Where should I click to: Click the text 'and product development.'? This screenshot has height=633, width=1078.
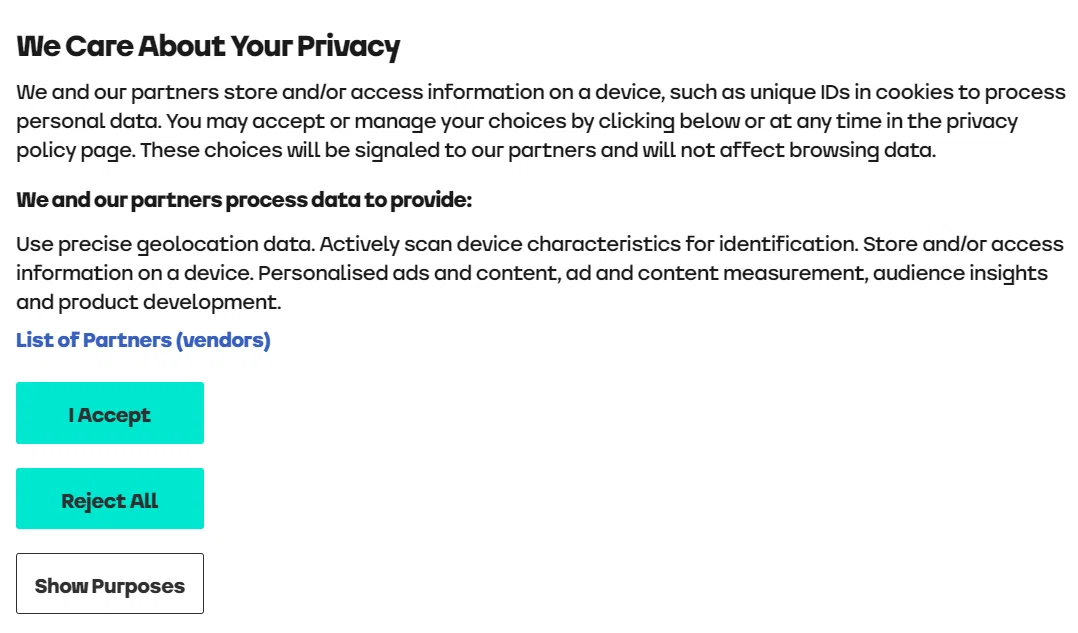point(148,302)
